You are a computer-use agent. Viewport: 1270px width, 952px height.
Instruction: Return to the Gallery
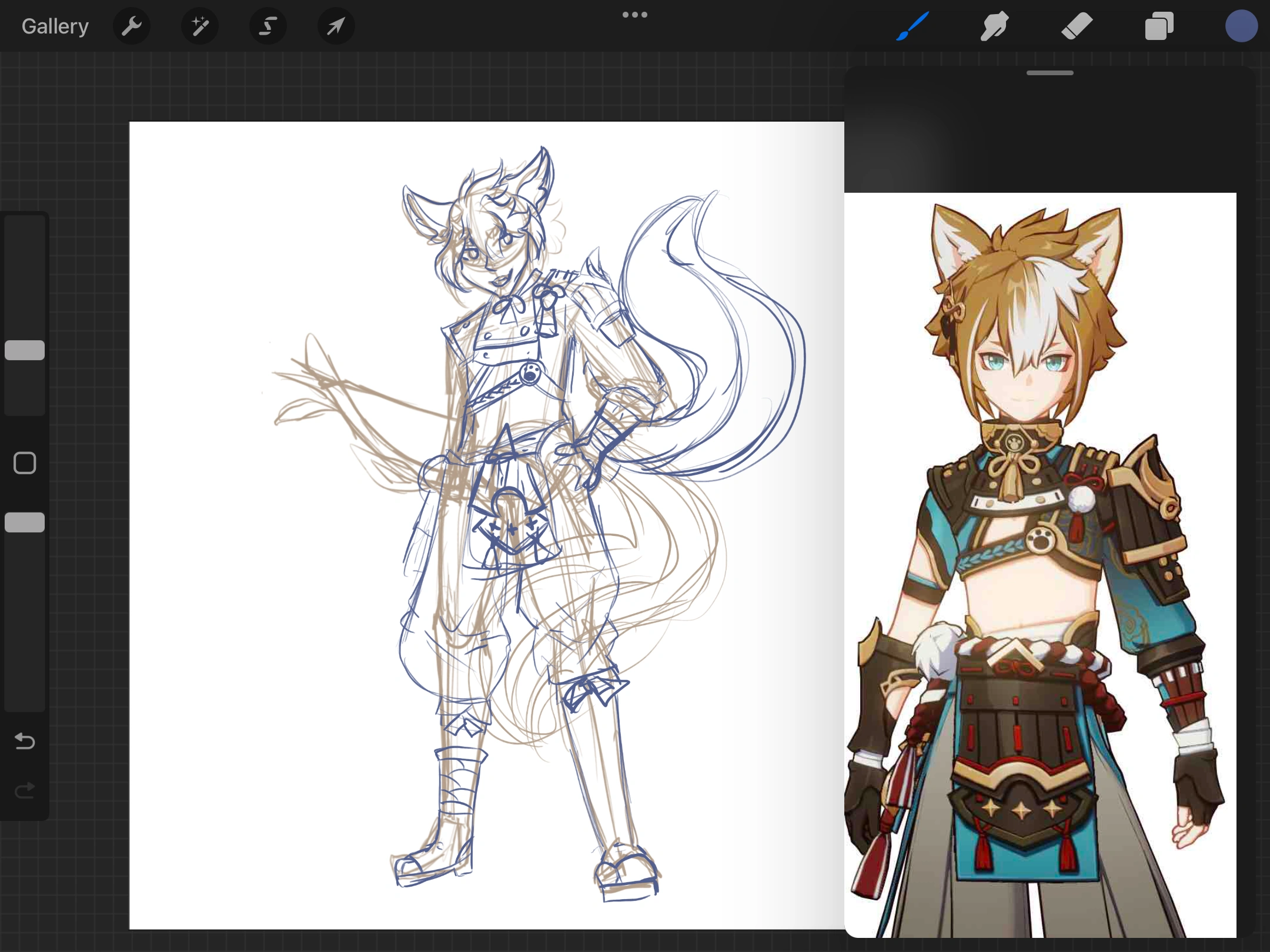(x=55, y=26)
